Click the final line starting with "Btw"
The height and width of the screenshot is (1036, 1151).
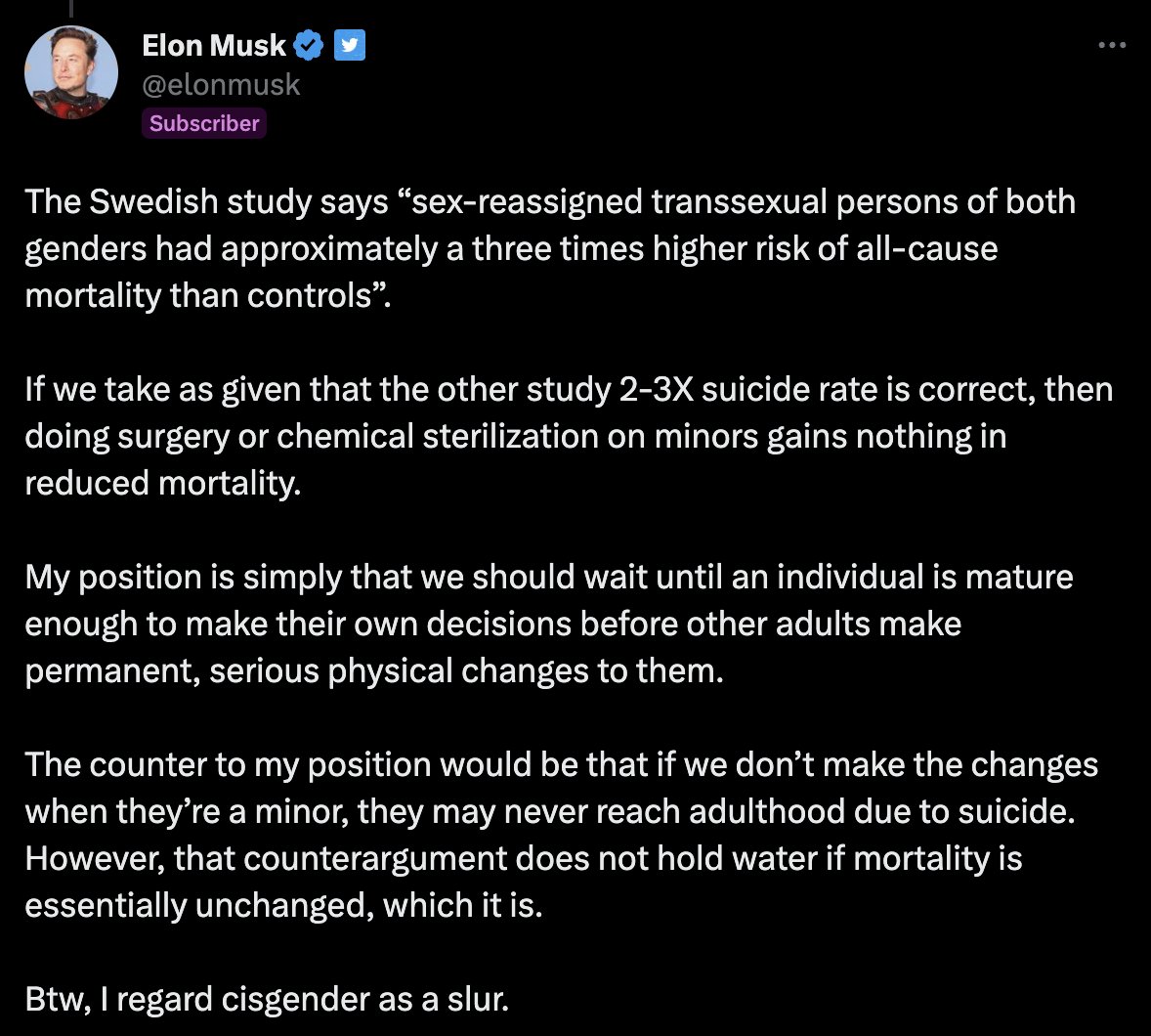(x=267, y=999)
